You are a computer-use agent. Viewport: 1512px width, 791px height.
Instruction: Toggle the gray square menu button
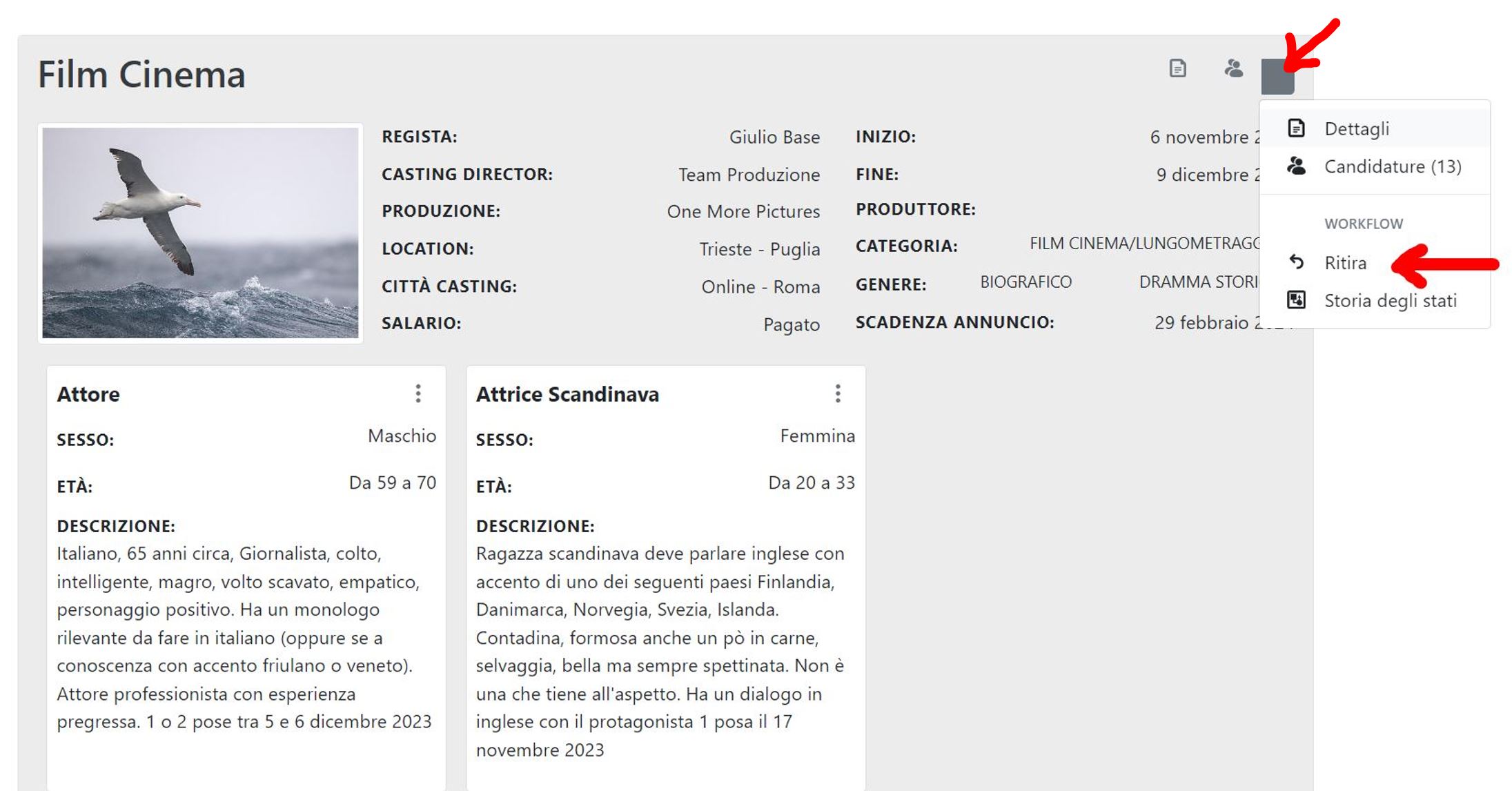point(1277,77)
